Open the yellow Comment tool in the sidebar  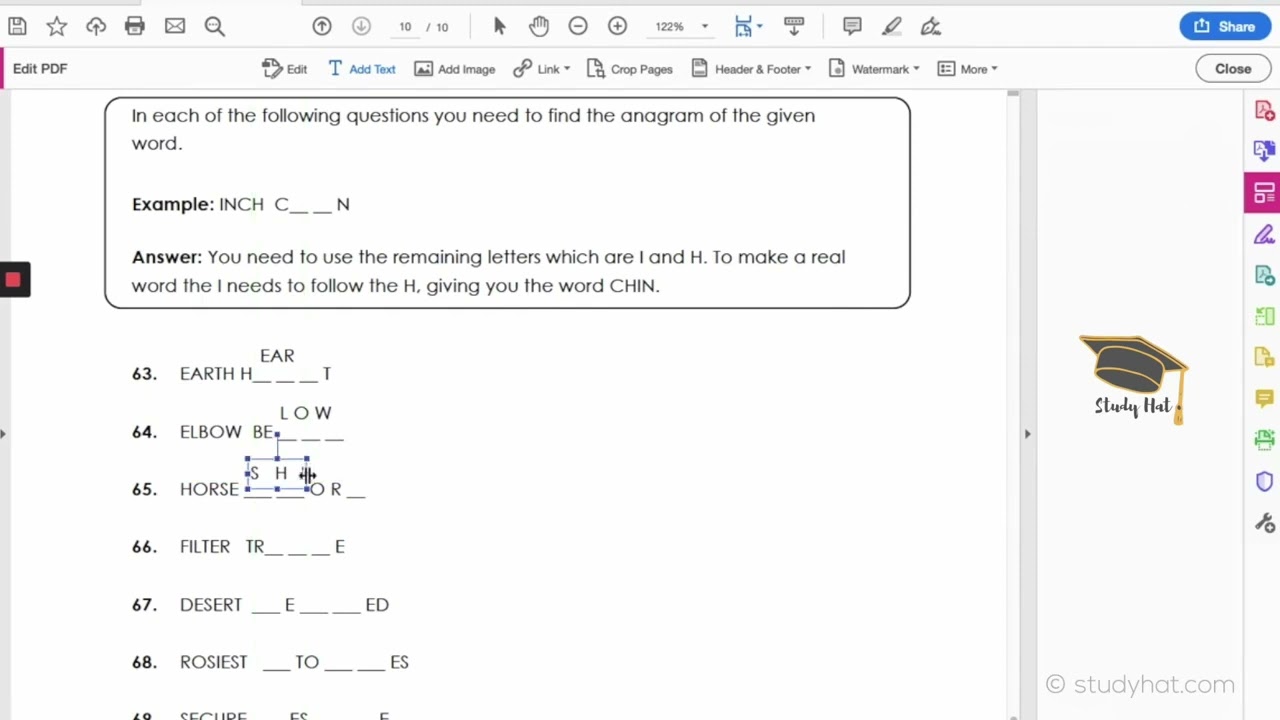coord(1264,399)
